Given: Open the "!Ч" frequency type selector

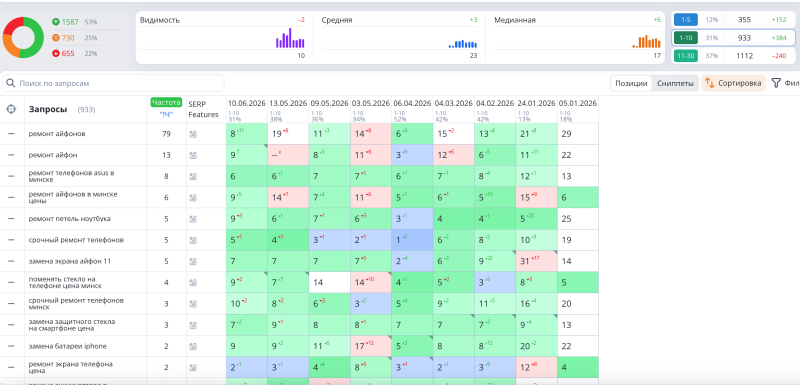Looking at the screenshot, I should click(166, 114).
